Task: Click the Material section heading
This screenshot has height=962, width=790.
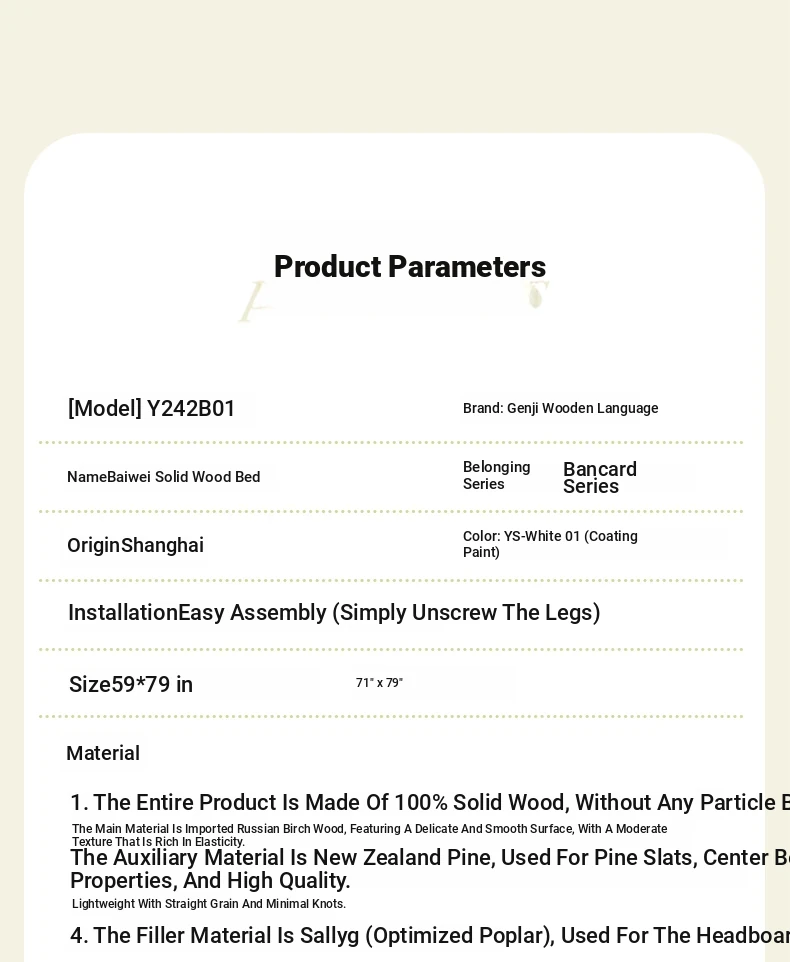Action: click(103, 753)
